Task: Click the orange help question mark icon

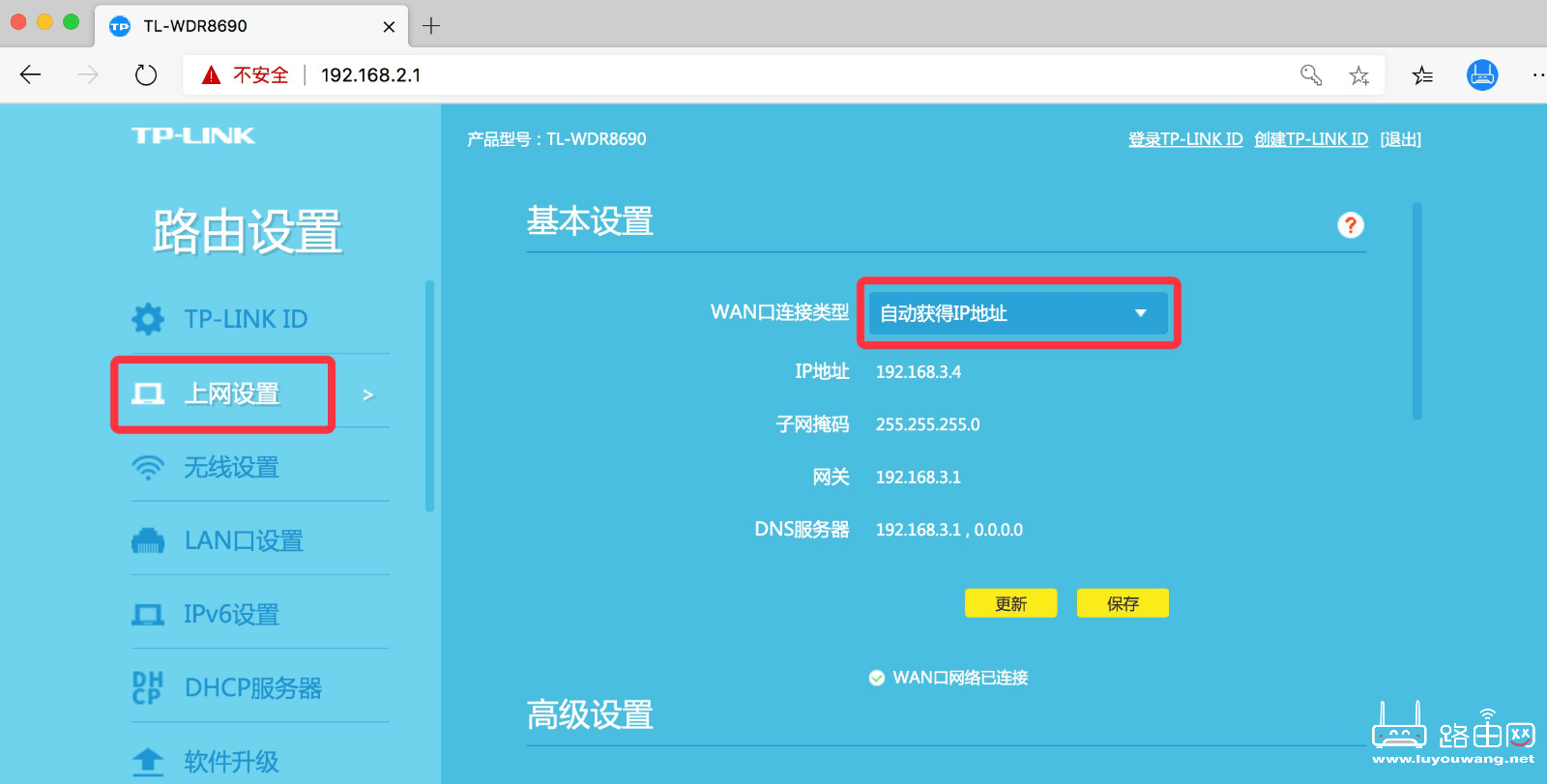Action: click(1350, 225)
